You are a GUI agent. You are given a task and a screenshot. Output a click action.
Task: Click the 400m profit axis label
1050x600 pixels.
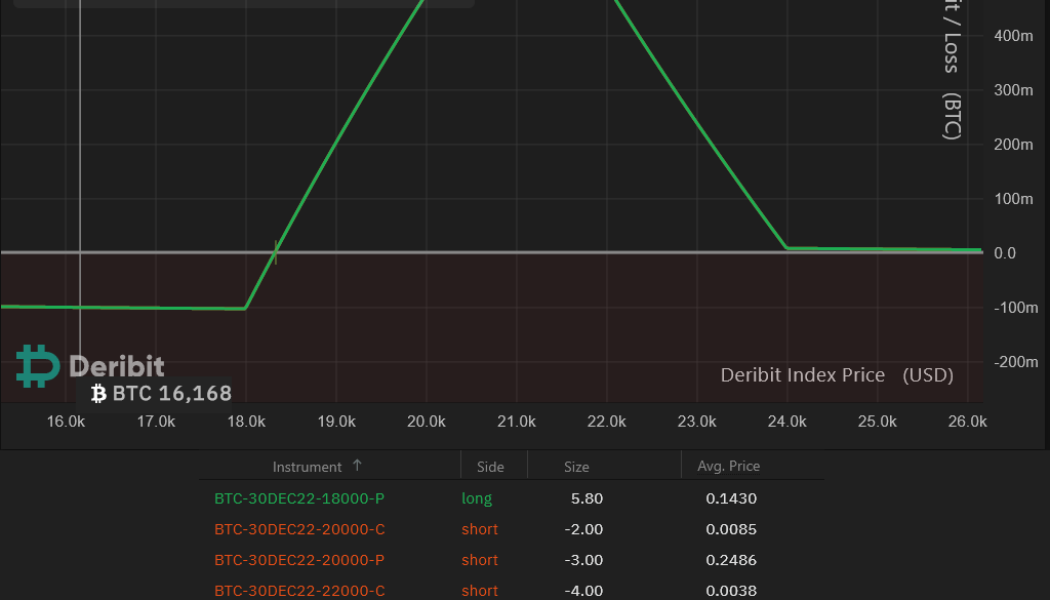coord(1012,36)
